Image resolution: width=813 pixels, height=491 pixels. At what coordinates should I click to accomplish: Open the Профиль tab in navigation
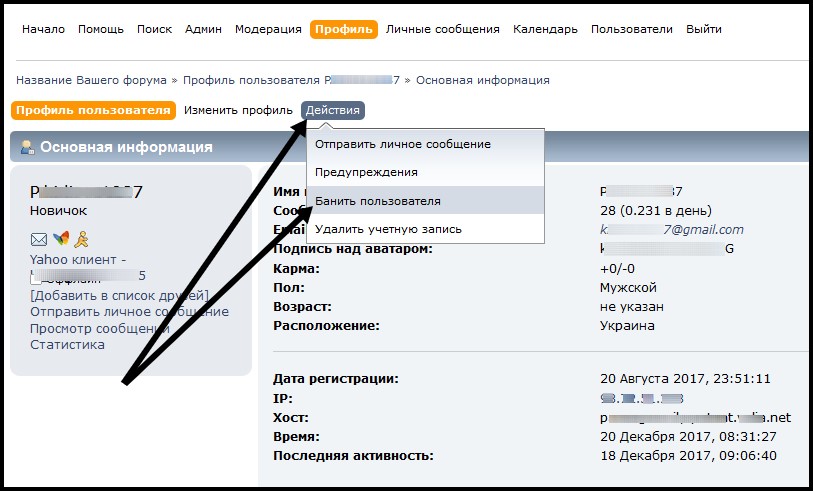(x=344, y=29)
